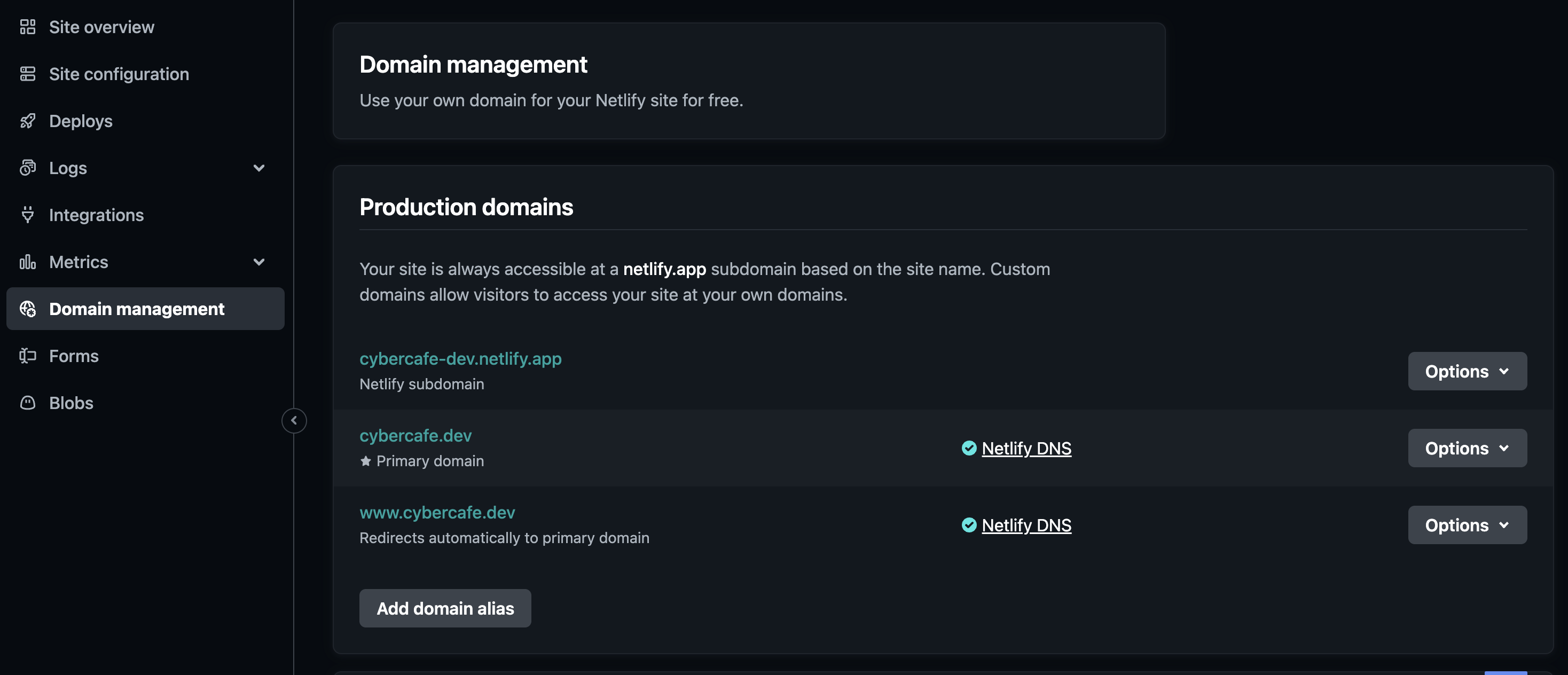Image resolution: width=1568 pixels, height=675 pixels.
Task: Click the Logs icon in sidebar
Action: point(27,167)
